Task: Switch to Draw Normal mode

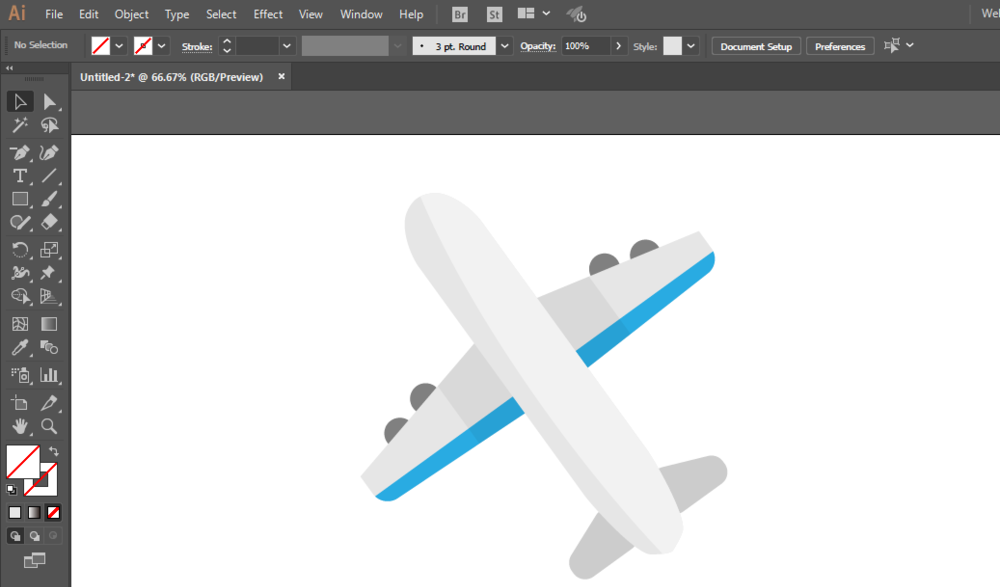Action: tap(15, 536)
